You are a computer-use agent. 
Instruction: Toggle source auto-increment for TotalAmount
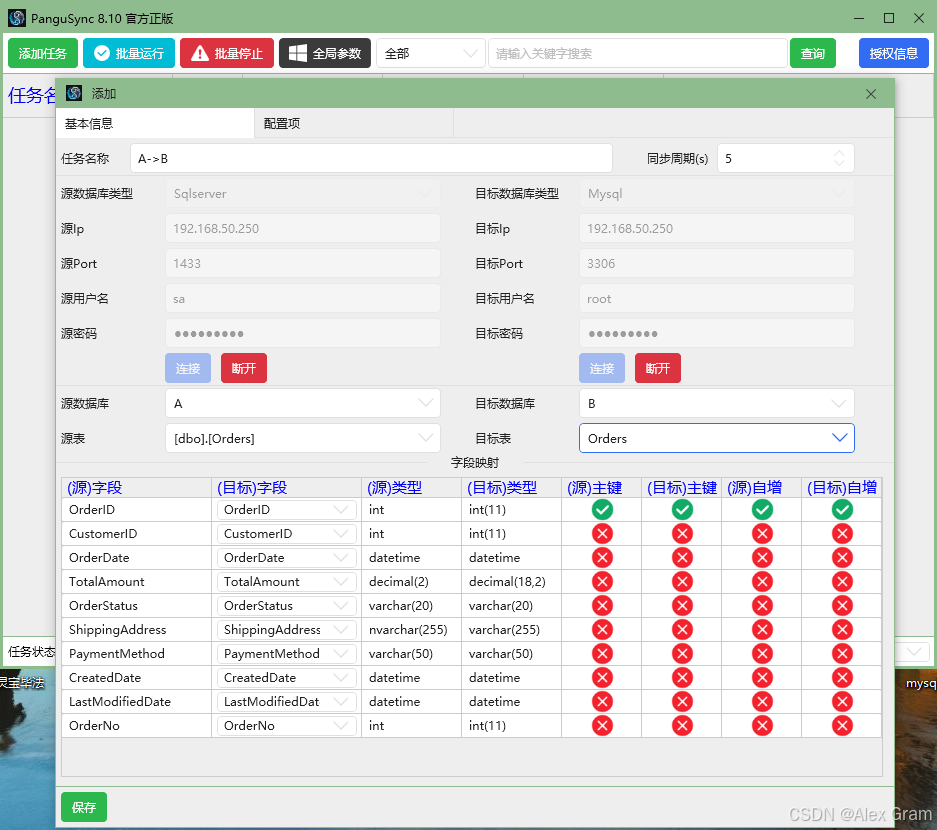pos(762,581)
